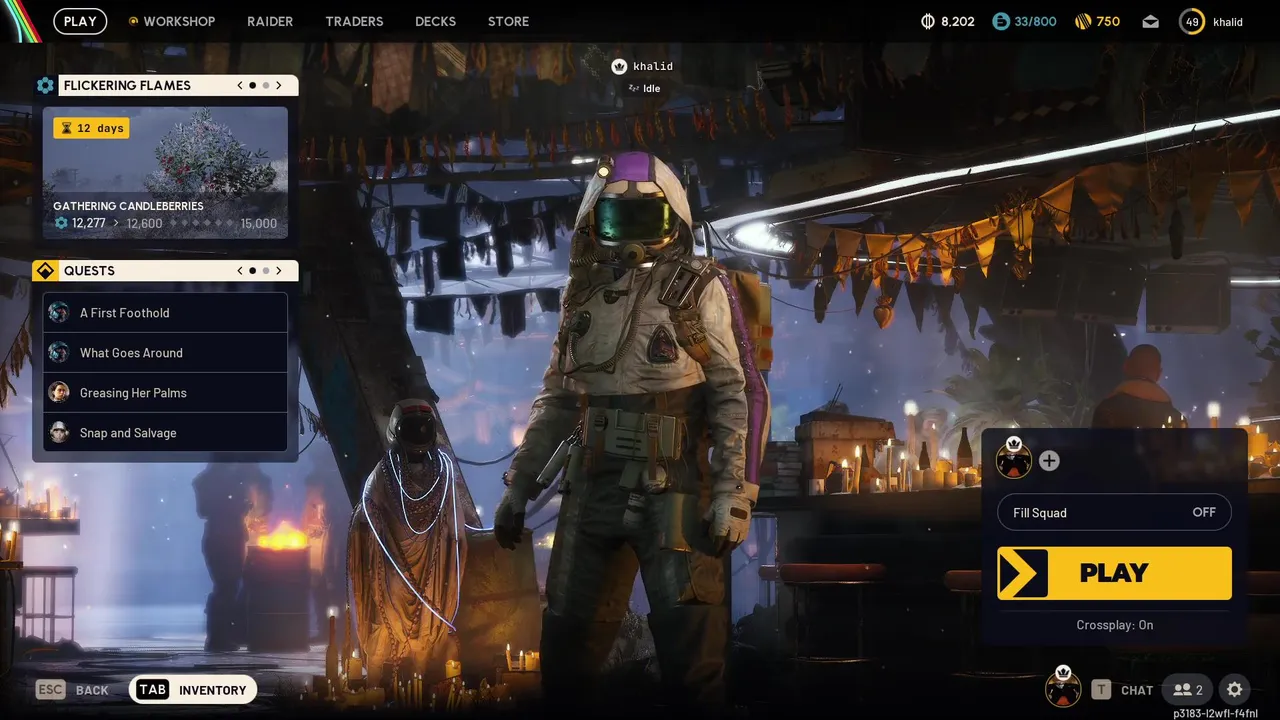Open the Snap and Salvage quest

coord(165,433)
